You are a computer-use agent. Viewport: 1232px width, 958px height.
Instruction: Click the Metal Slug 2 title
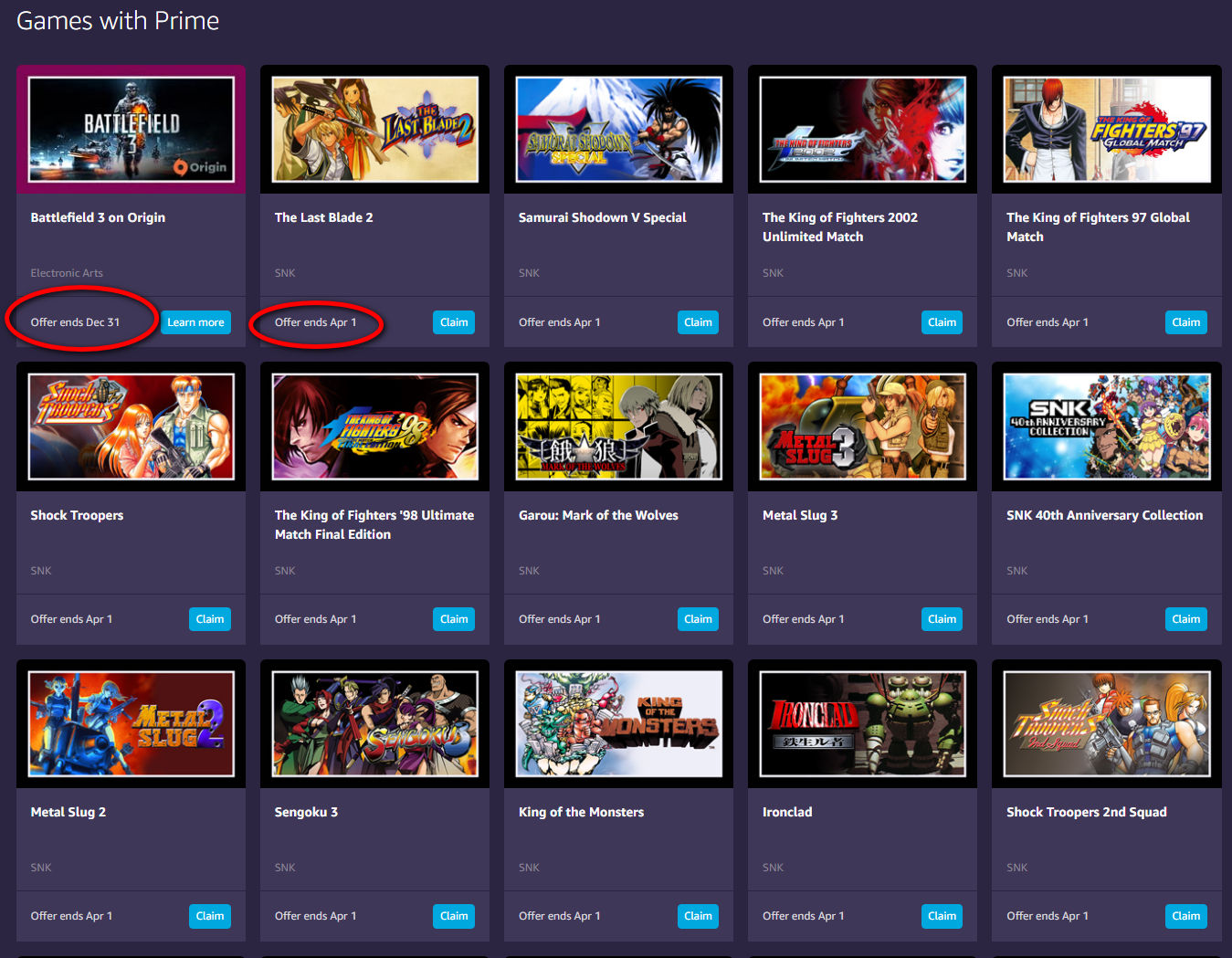pyautogui.click(x=68, y=812)
